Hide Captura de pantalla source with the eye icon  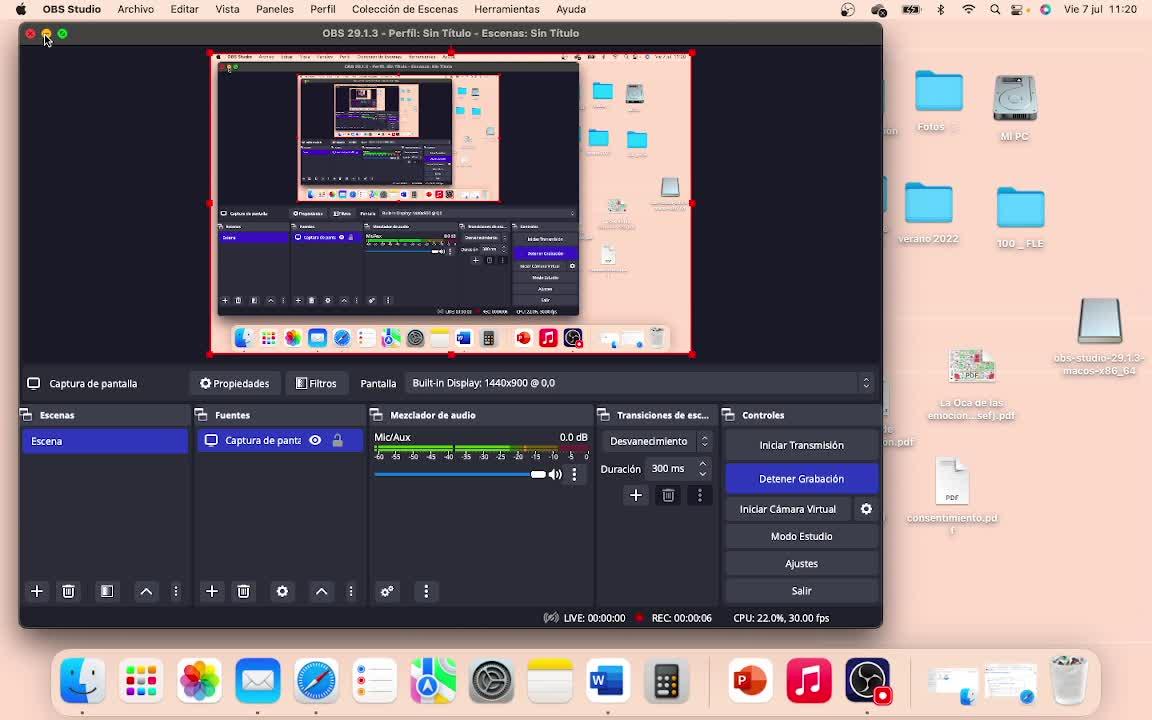[315, 440]
